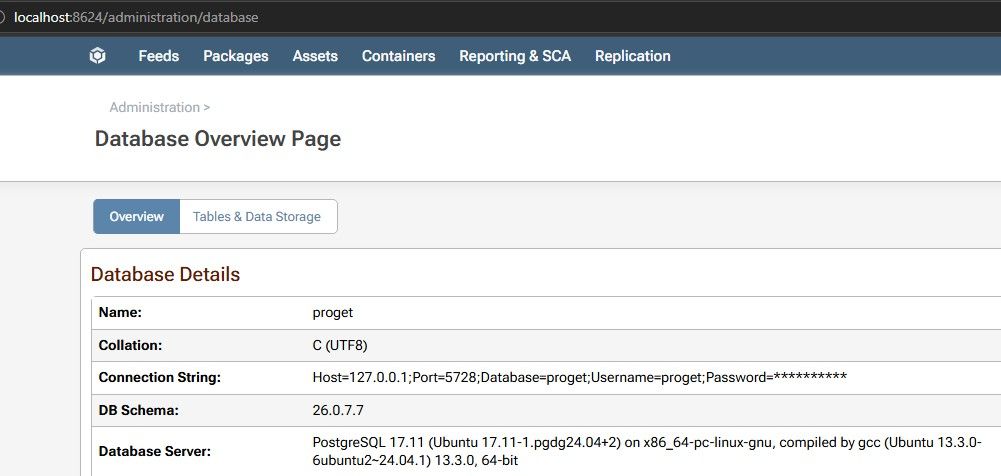This screenshot has height=476, width=1001.
Task: Click the Database Overview Page heading
Action: [x=218, y=138]
